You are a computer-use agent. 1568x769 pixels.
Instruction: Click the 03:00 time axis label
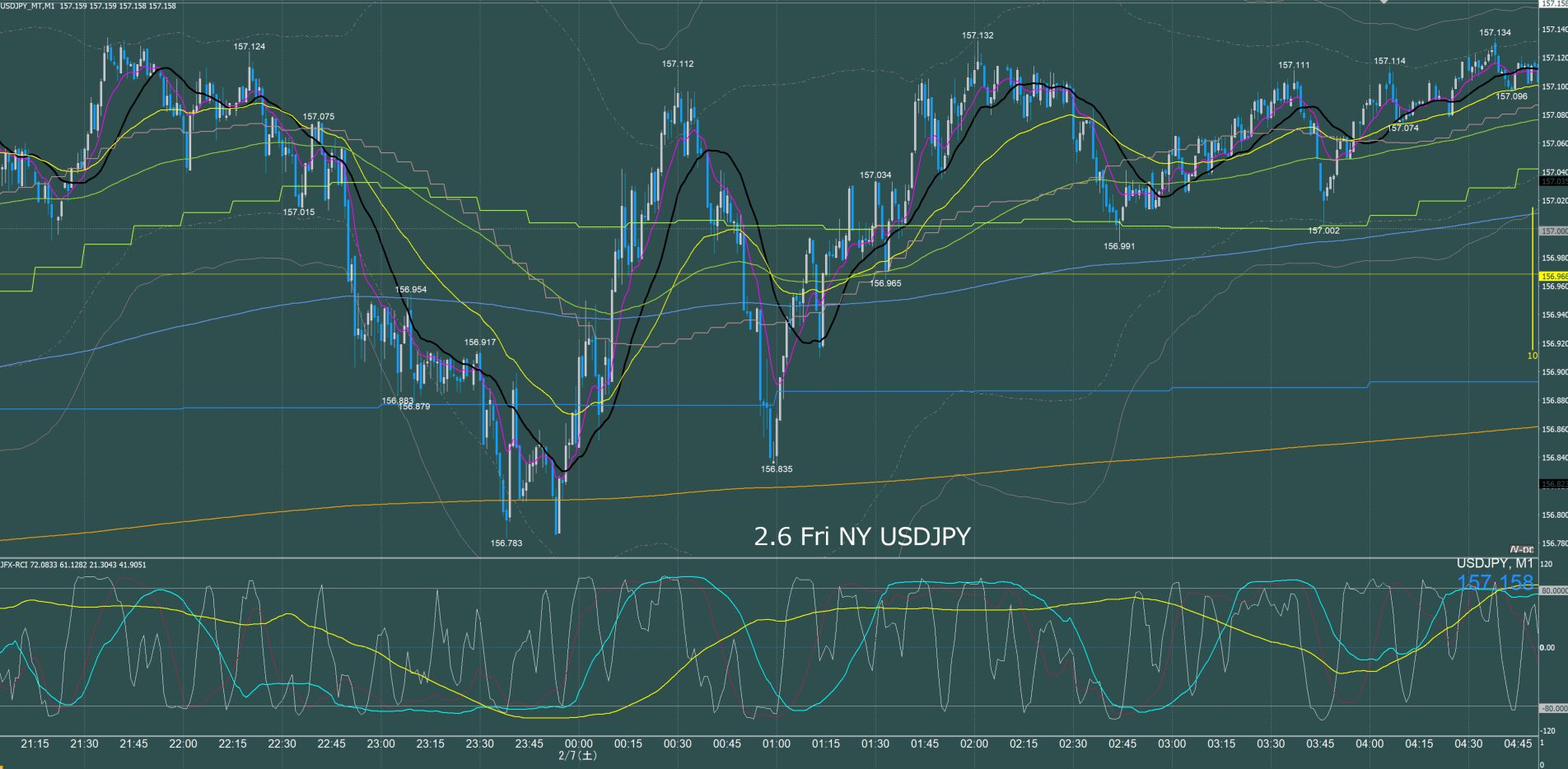click(1171, 743)
